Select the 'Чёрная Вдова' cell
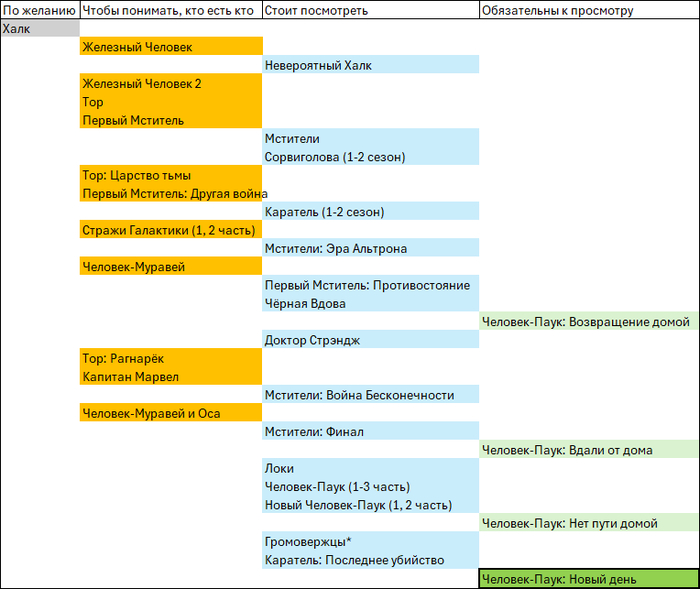This screenshot has height=589, width=700. pos(371,303)
